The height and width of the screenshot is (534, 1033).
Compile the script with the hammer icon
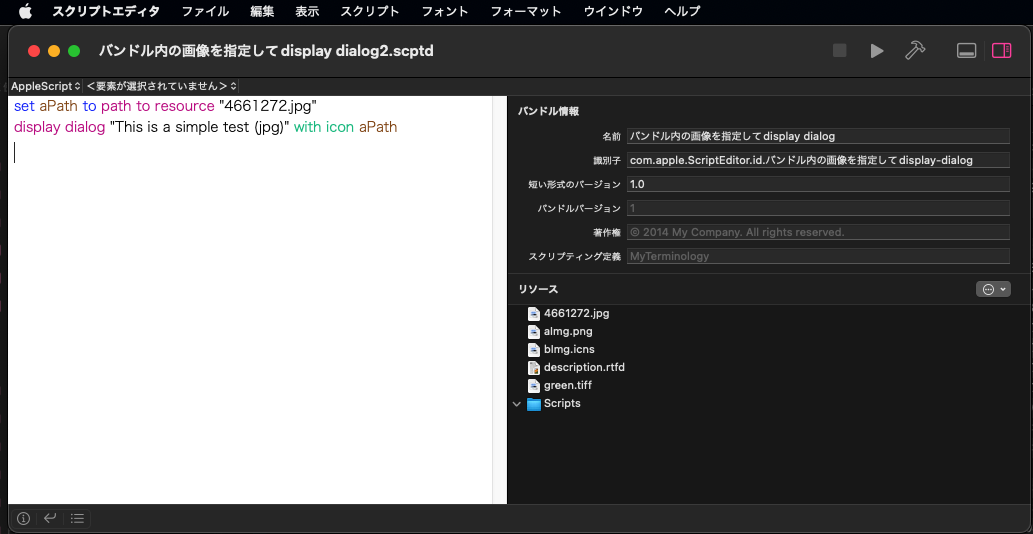(x=915, y=51)
